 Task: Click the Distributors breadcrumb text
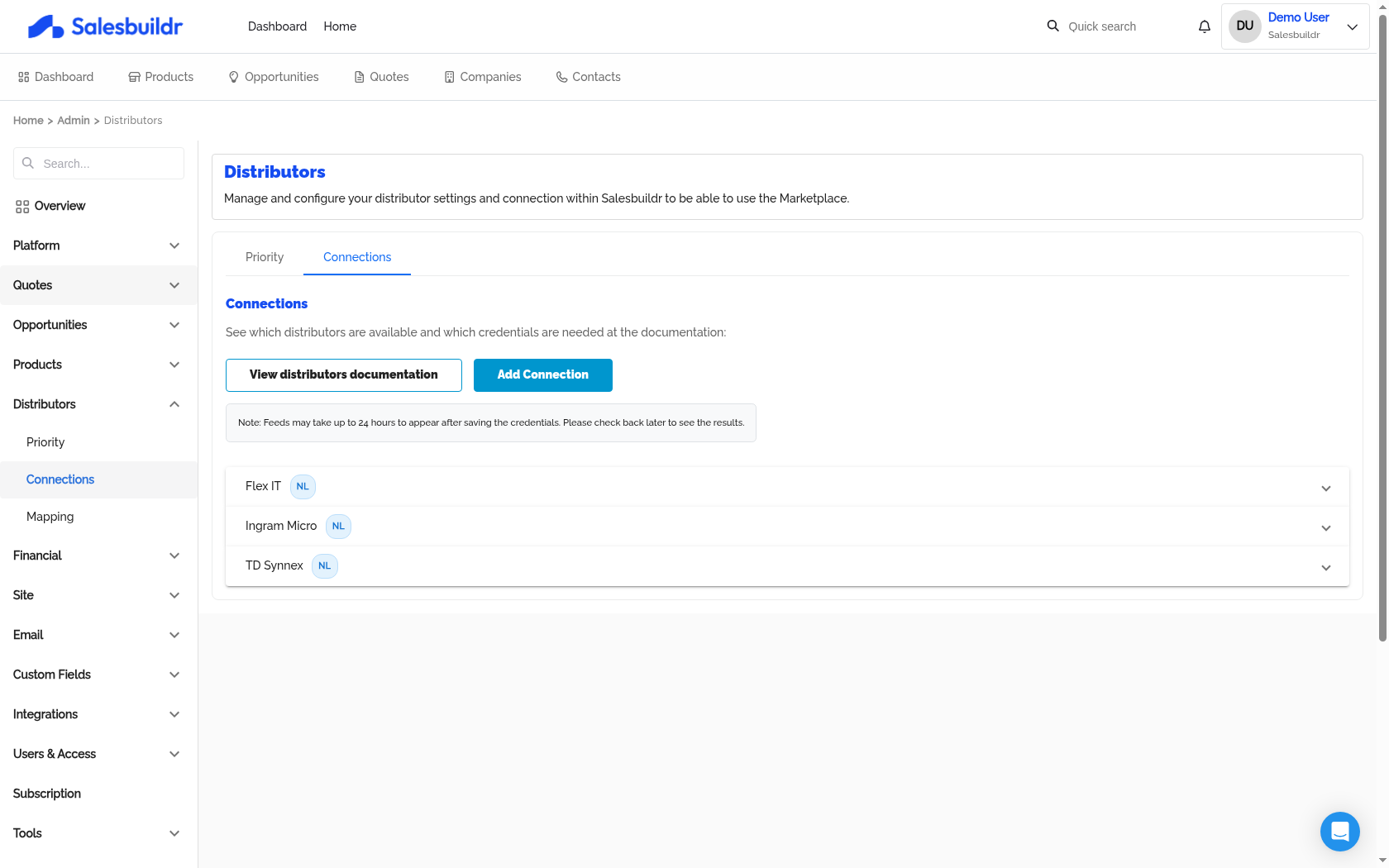[x=133, y=121]
